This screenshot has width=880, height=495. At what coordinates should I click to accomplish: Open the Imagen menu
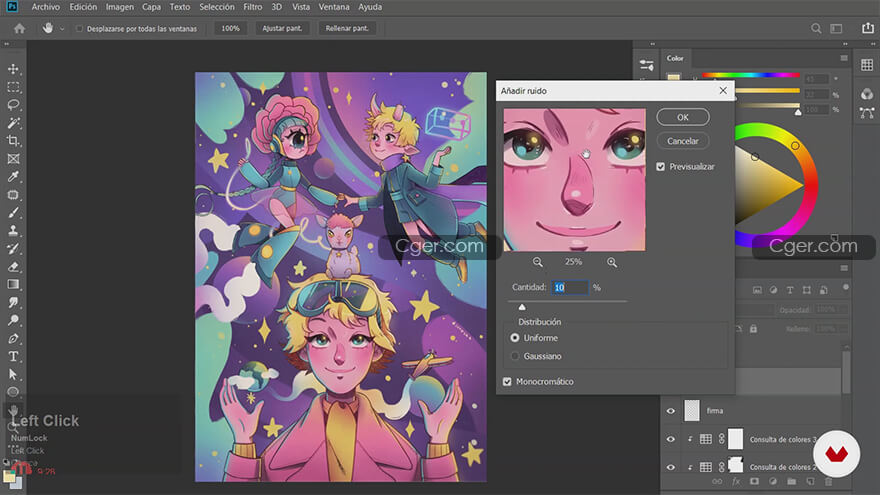120,7
